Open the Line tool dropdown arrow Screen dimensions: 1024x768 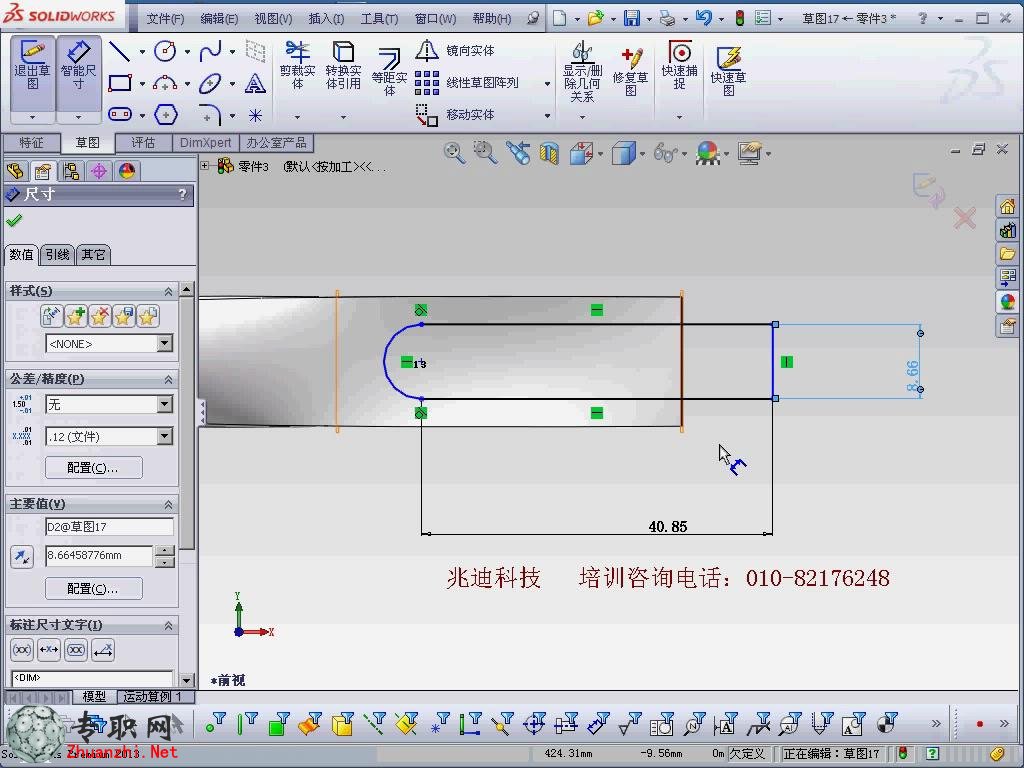142,52
